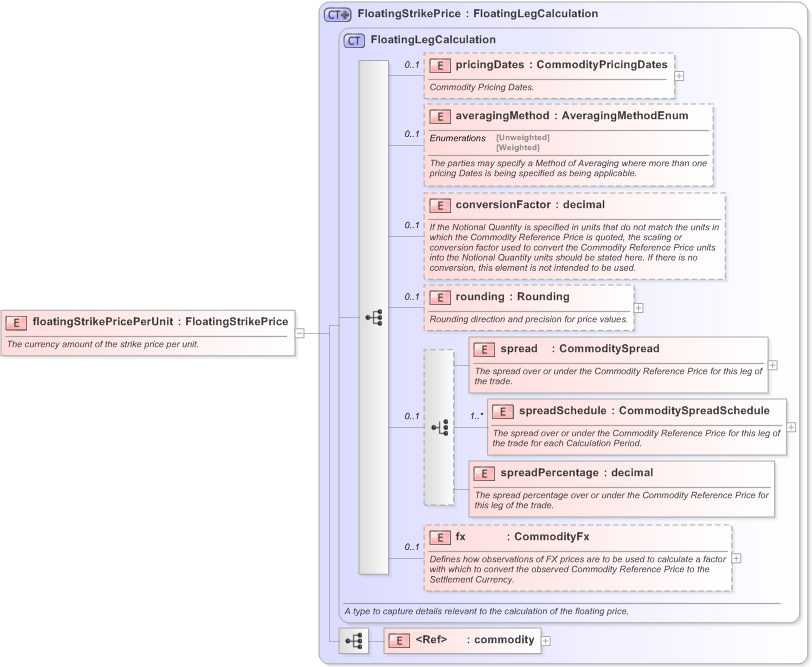
Task: Click the Enumerations label under averagingMethod
Action: (457, 138)
